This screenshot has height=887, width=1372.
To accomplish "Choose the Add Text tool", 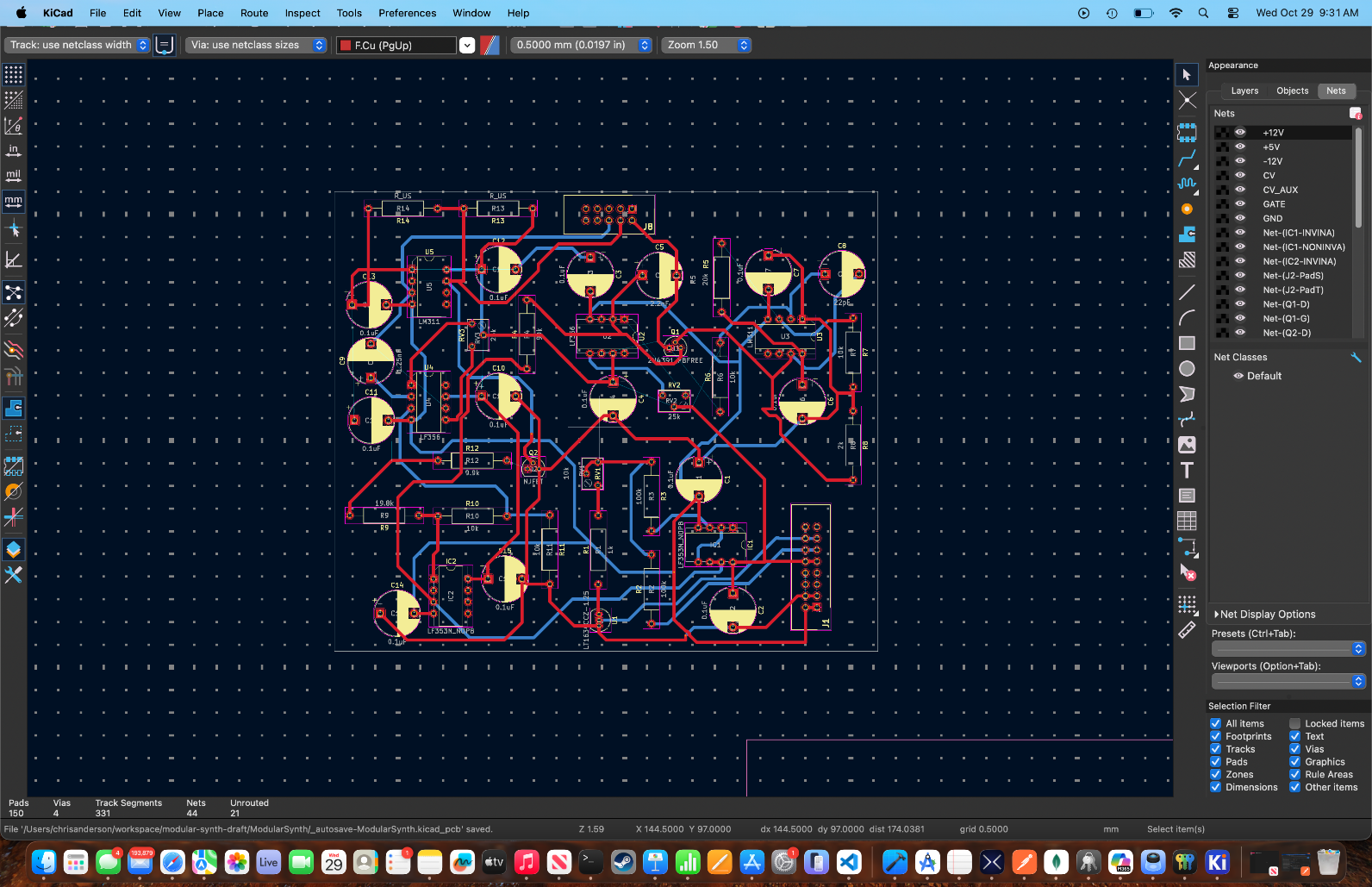I will (x=1187, y=471).
